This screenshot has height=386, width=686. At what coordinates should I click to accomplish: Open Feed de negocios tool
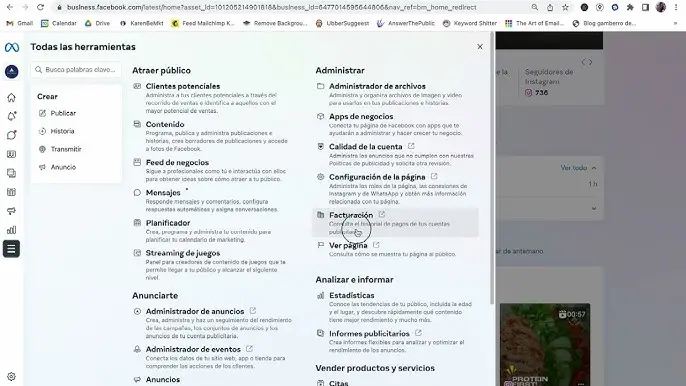coord(177,162)
